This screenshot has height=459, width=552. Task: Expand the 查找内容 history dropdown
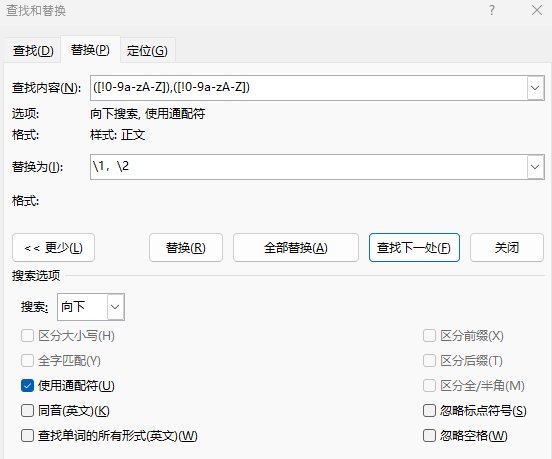(x=535, y=88)
